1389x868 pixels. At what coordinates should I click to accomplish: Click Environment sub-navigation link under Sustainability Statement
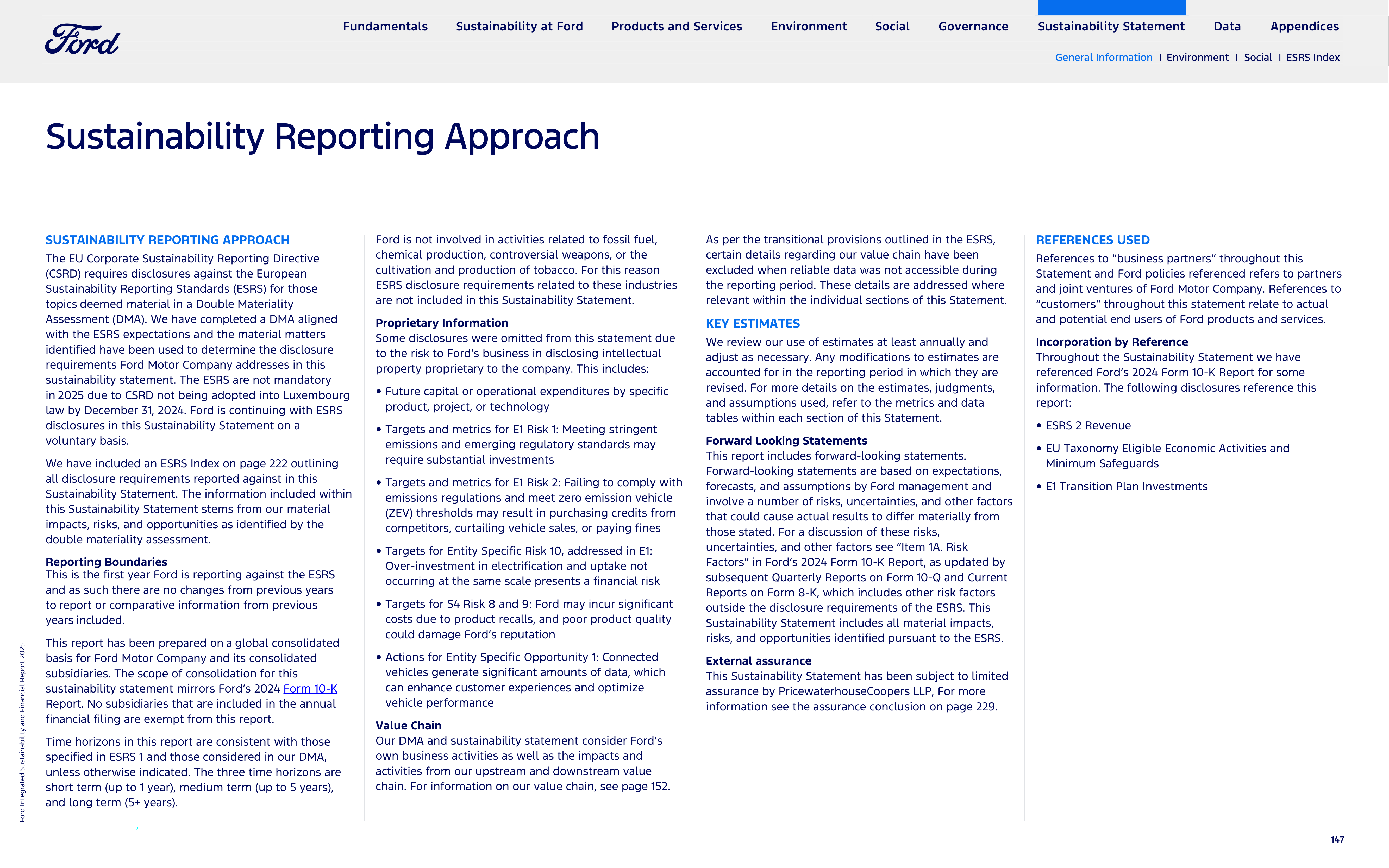pyautogui.click(x=1197, y=58)
